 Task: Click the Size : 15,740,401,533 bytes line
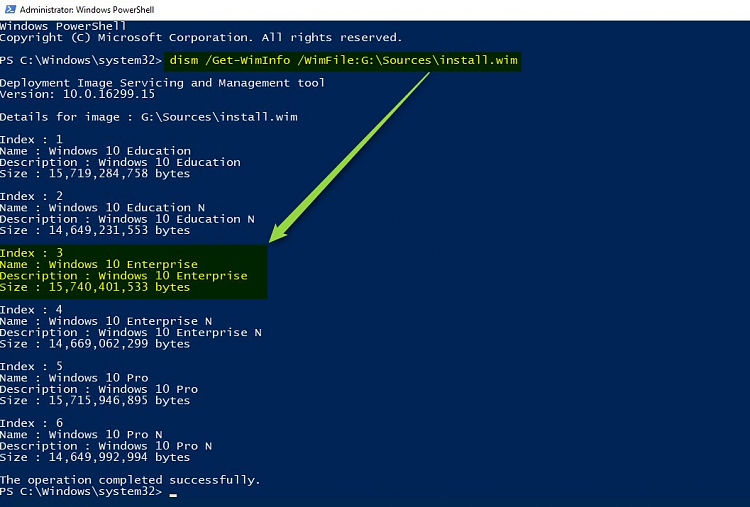[95, 287]
